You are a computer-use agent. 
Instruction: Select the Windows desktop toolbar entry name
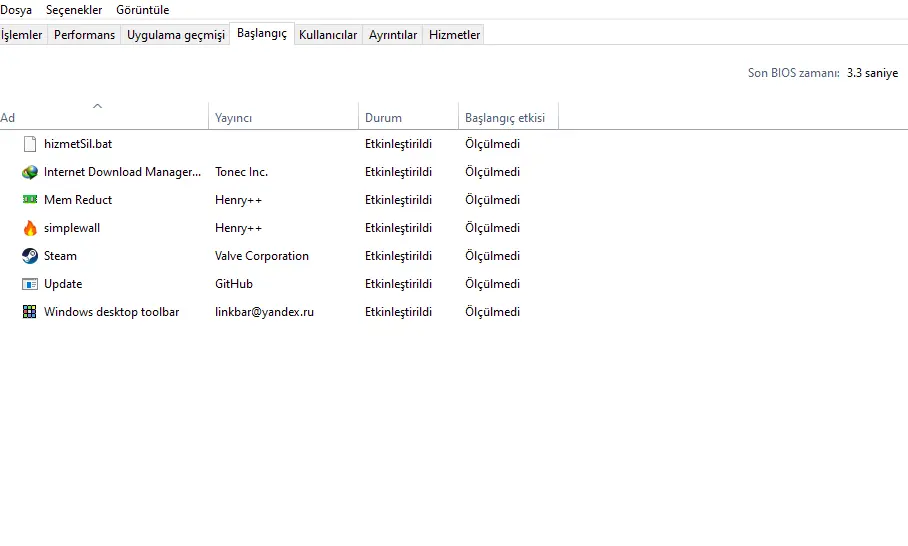tap(112, 312)
